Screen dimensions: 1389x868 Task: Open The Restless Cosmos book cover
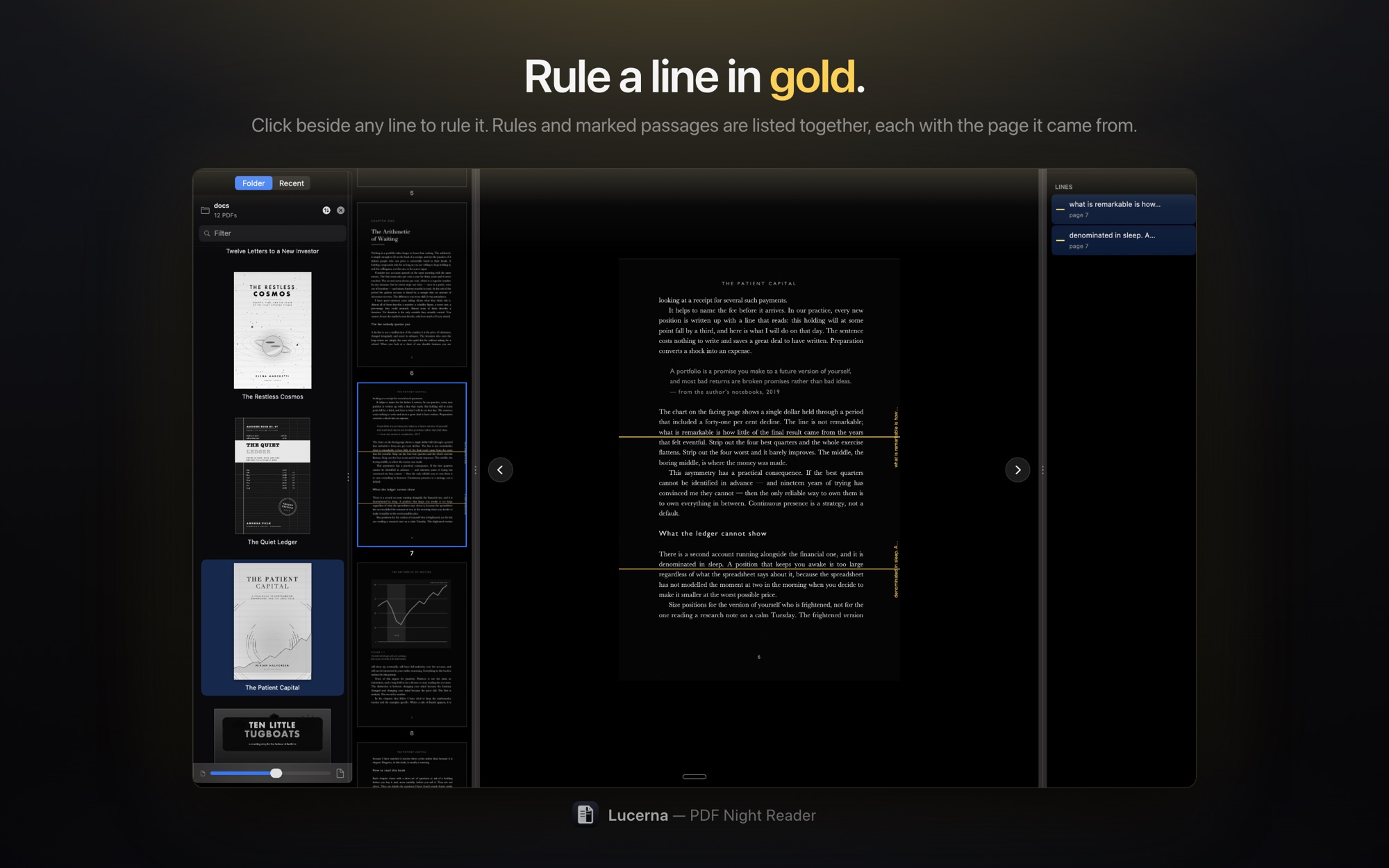[x=272, y=330]
